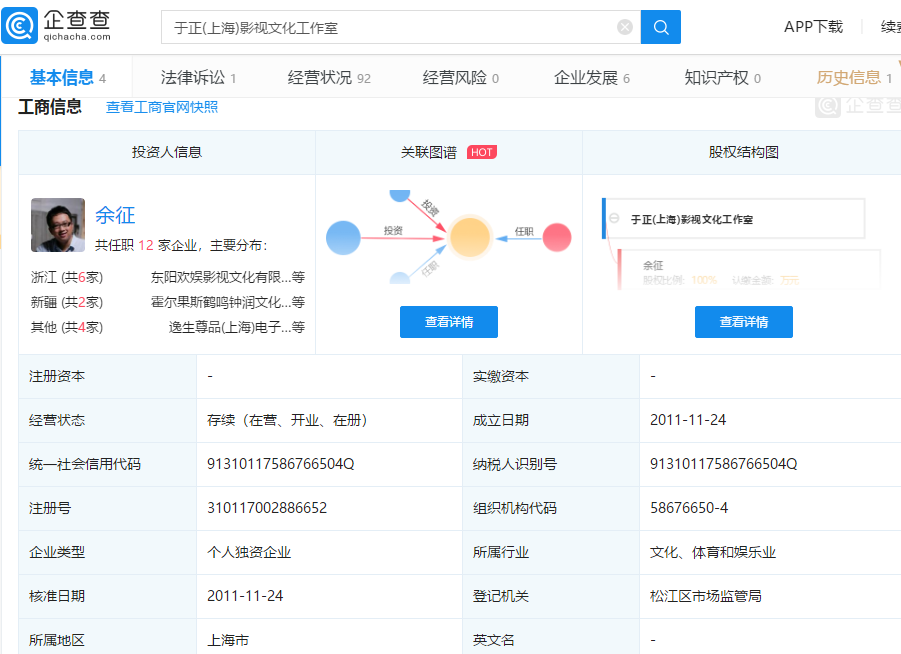The height and width of the screenshot is (654, 901).
Task: Collapse the 于正(上海)影视文化工作室 equity node
Action: pyautogui.click(x=614, y=218)
